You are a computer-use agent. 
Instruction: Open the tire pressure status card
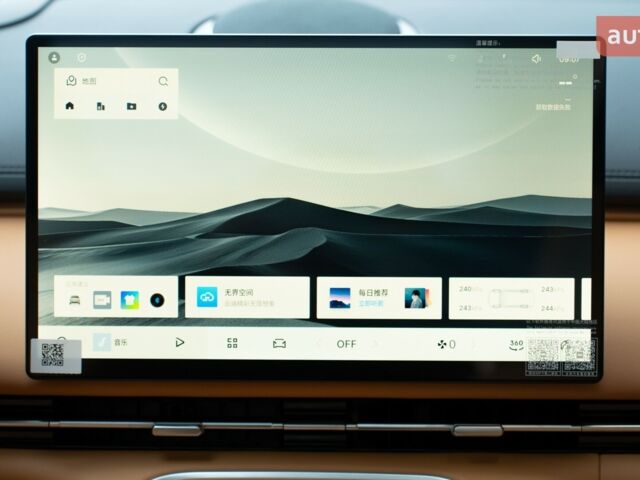(x=511, y=298)
